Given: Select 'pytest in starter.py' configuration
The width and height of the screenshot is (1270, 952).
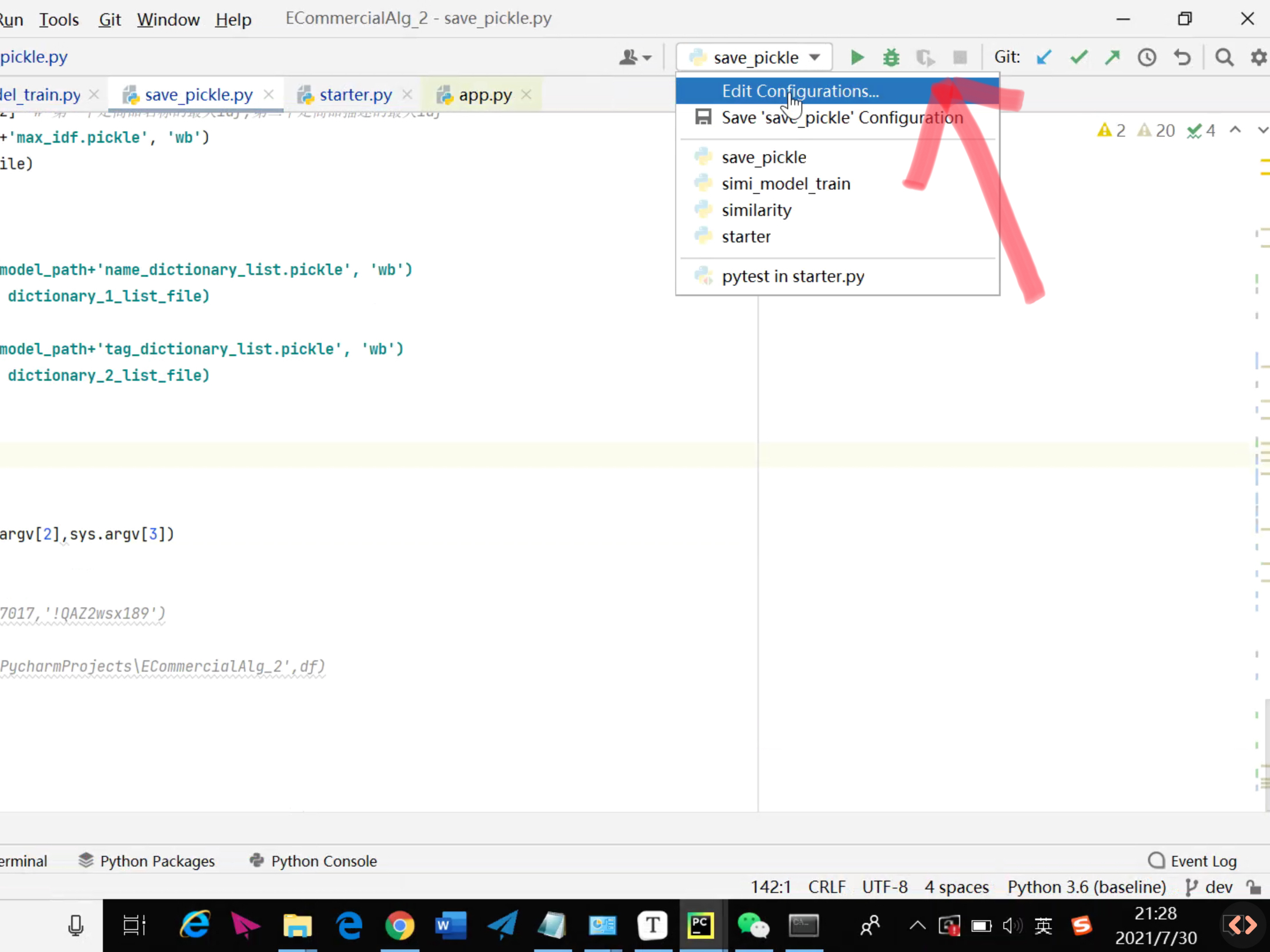Looking at the screenshot, I should click(x=793, y=276).
